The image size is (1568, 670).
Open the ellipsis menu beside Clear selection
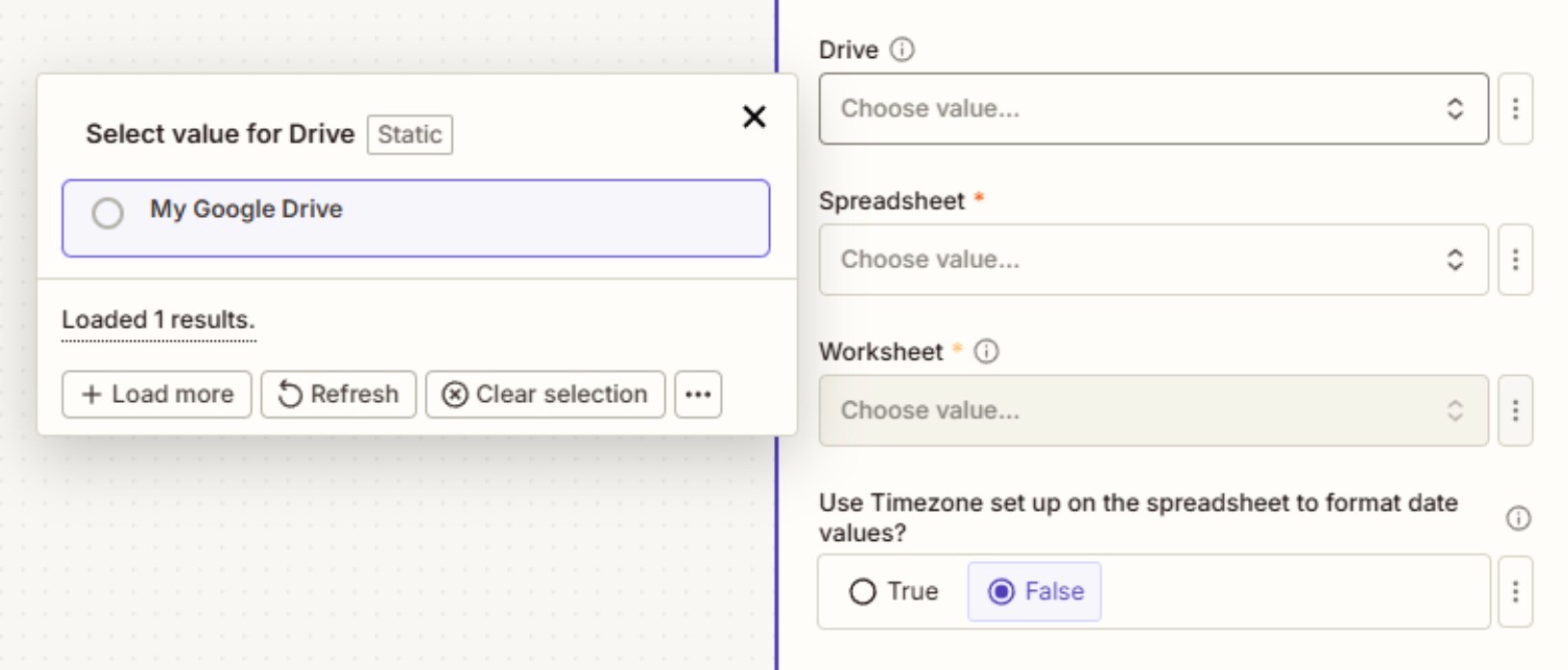698,394
